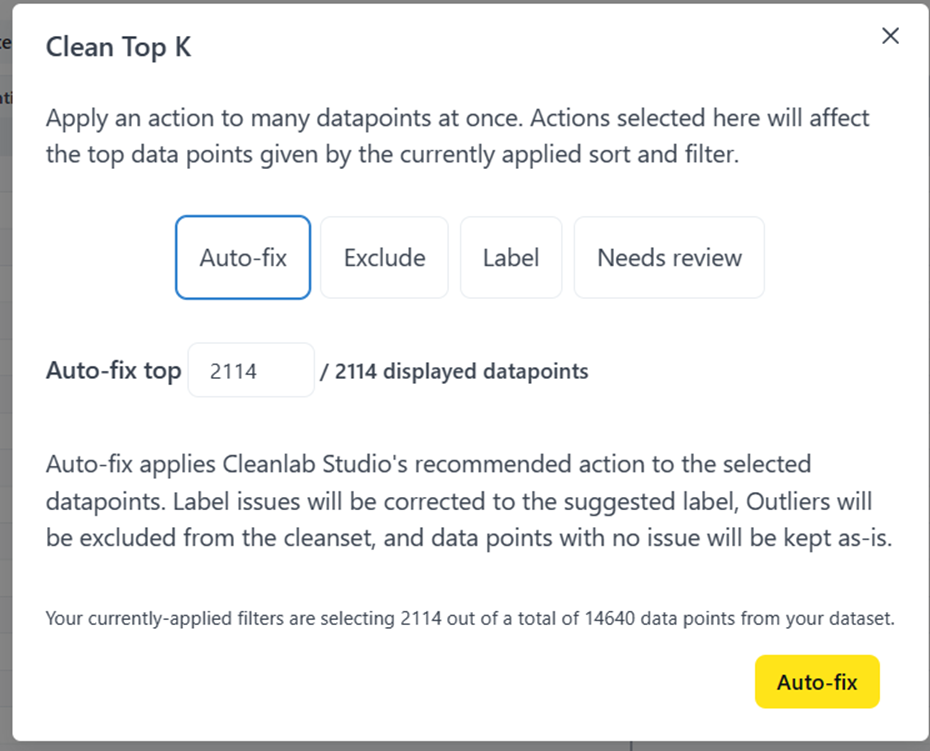Choose the Exclude action option
Viewport: 930px width, 751px height.
point(384,257)
